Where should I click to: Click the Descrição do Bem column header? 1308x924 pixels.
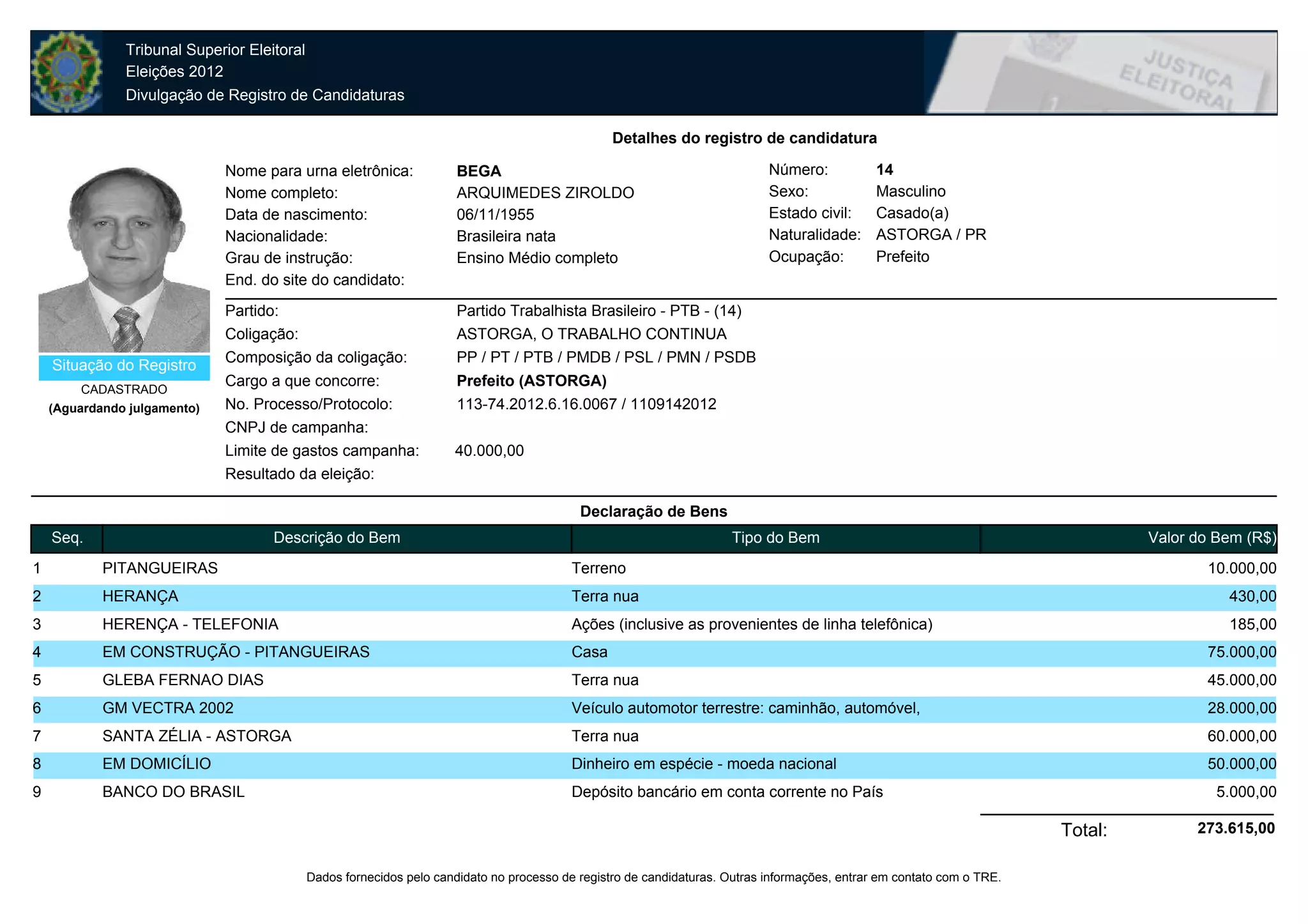point(337,538)
